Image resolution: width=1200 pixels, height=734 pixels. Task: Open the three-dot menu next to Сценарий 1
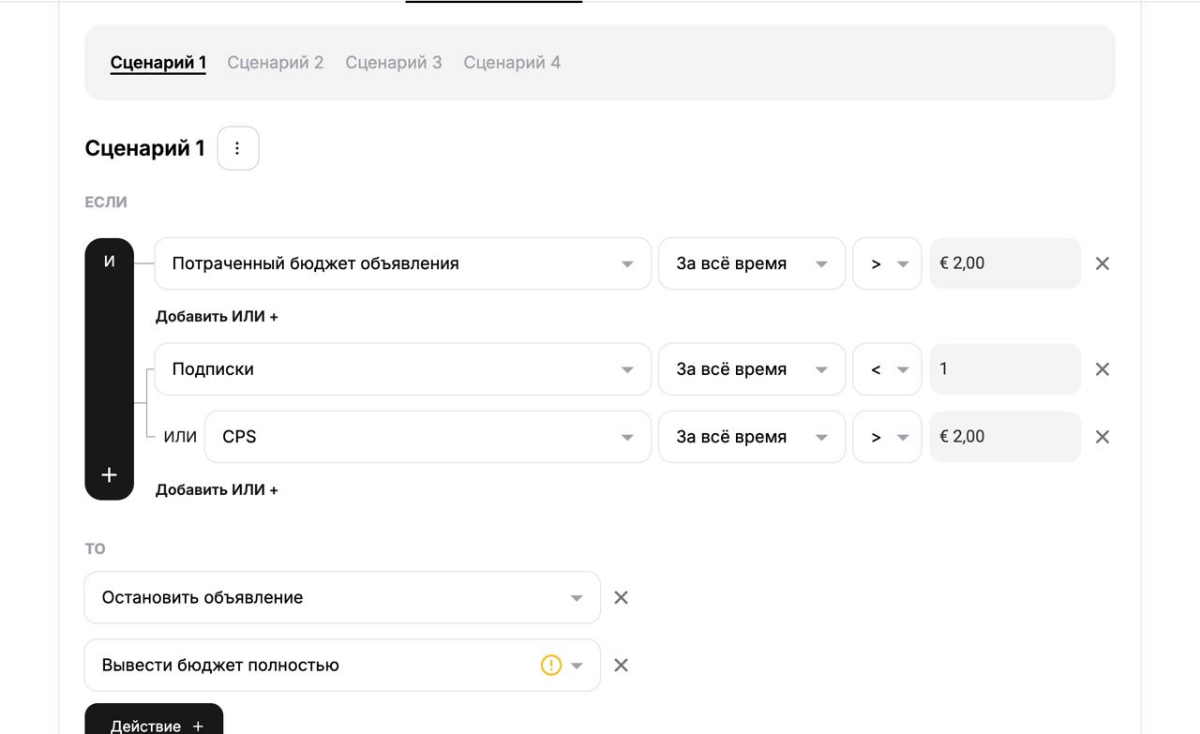238,149
